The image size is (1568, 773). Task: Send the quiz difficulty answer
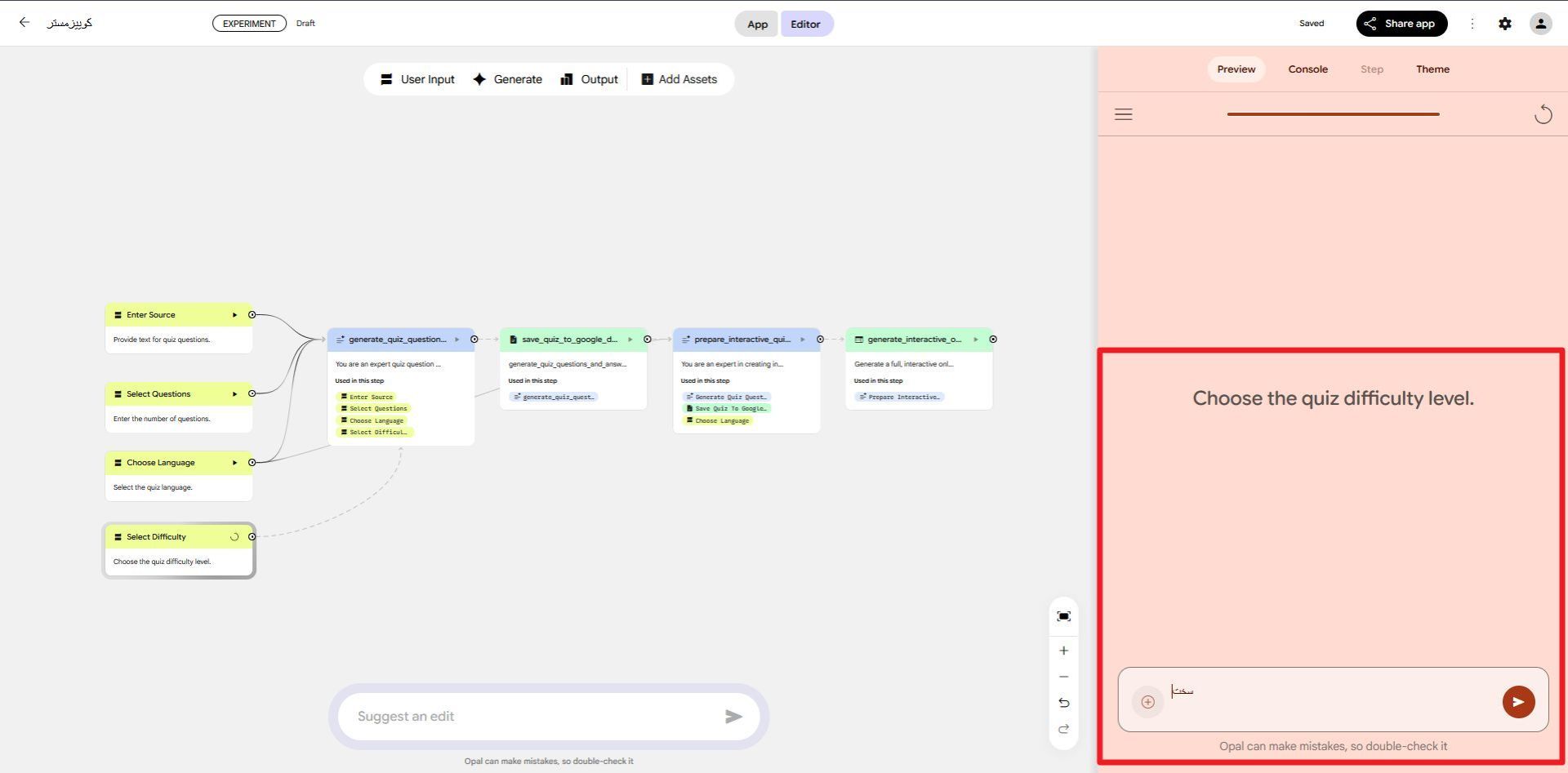coord(1518,702)
